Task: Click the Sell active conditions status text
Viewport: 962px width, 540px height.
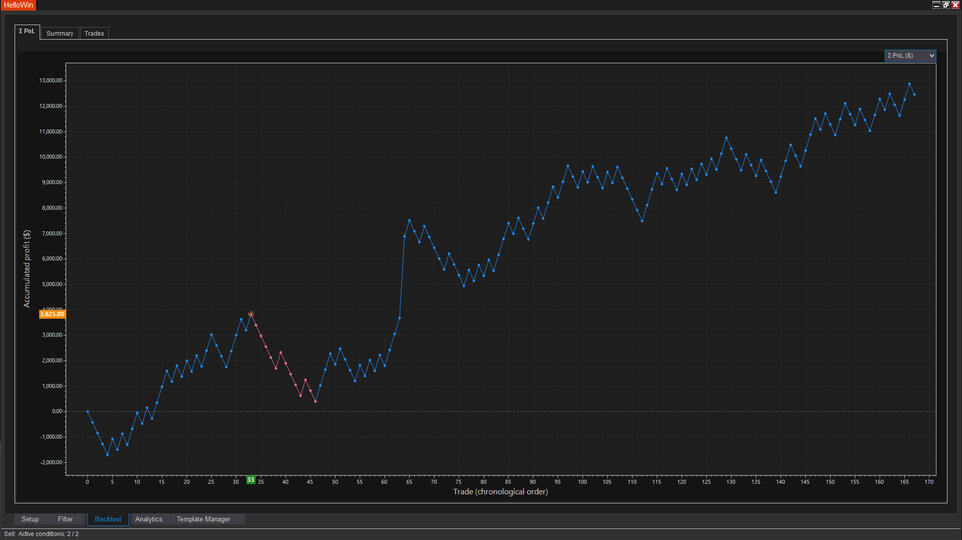Action: pyautogui.click(x=42, y=534)
